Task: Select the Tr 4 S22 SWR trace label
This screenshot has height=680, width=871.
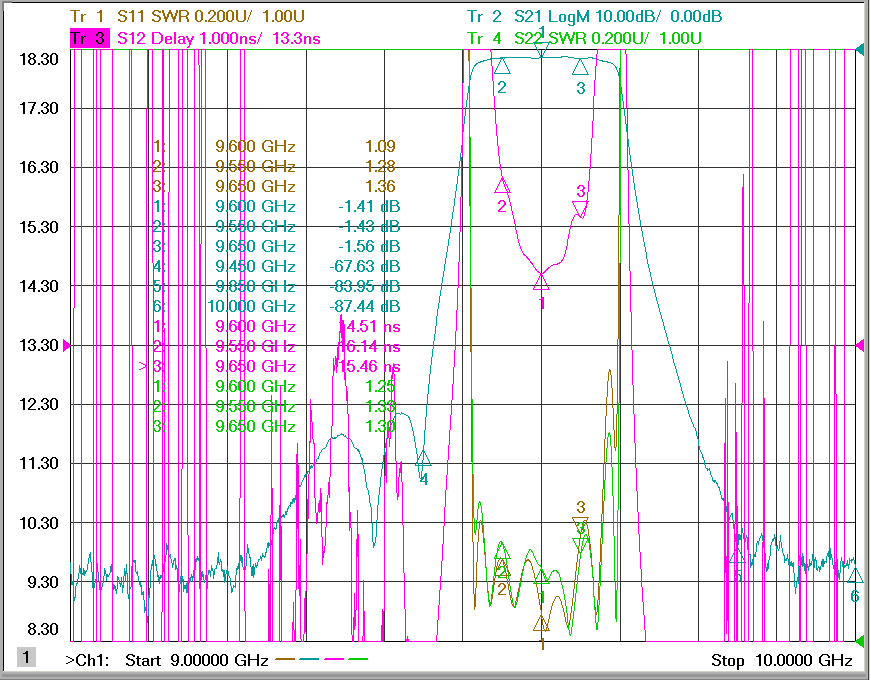Action: (x=584, y=38)
